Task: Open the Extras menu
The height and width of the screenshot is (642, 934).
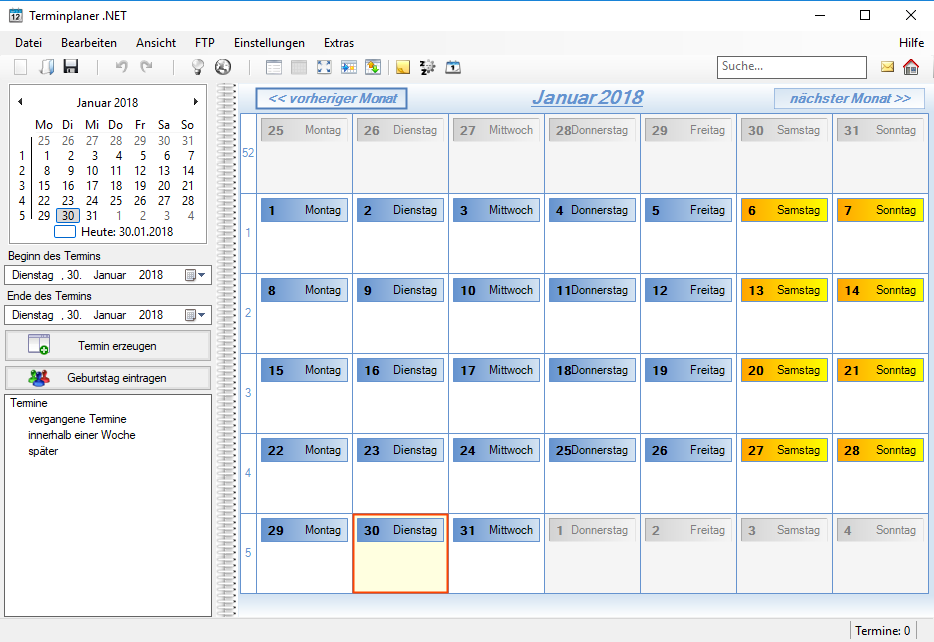Action: [x=339, y=43]
